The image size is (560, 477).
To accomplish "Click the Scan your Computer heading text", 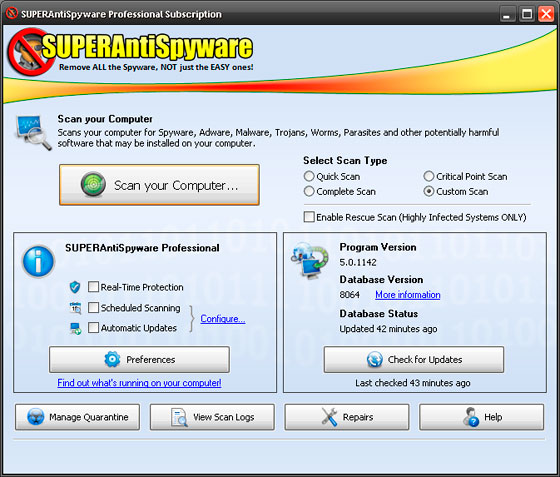I will [x=105, y=119].
